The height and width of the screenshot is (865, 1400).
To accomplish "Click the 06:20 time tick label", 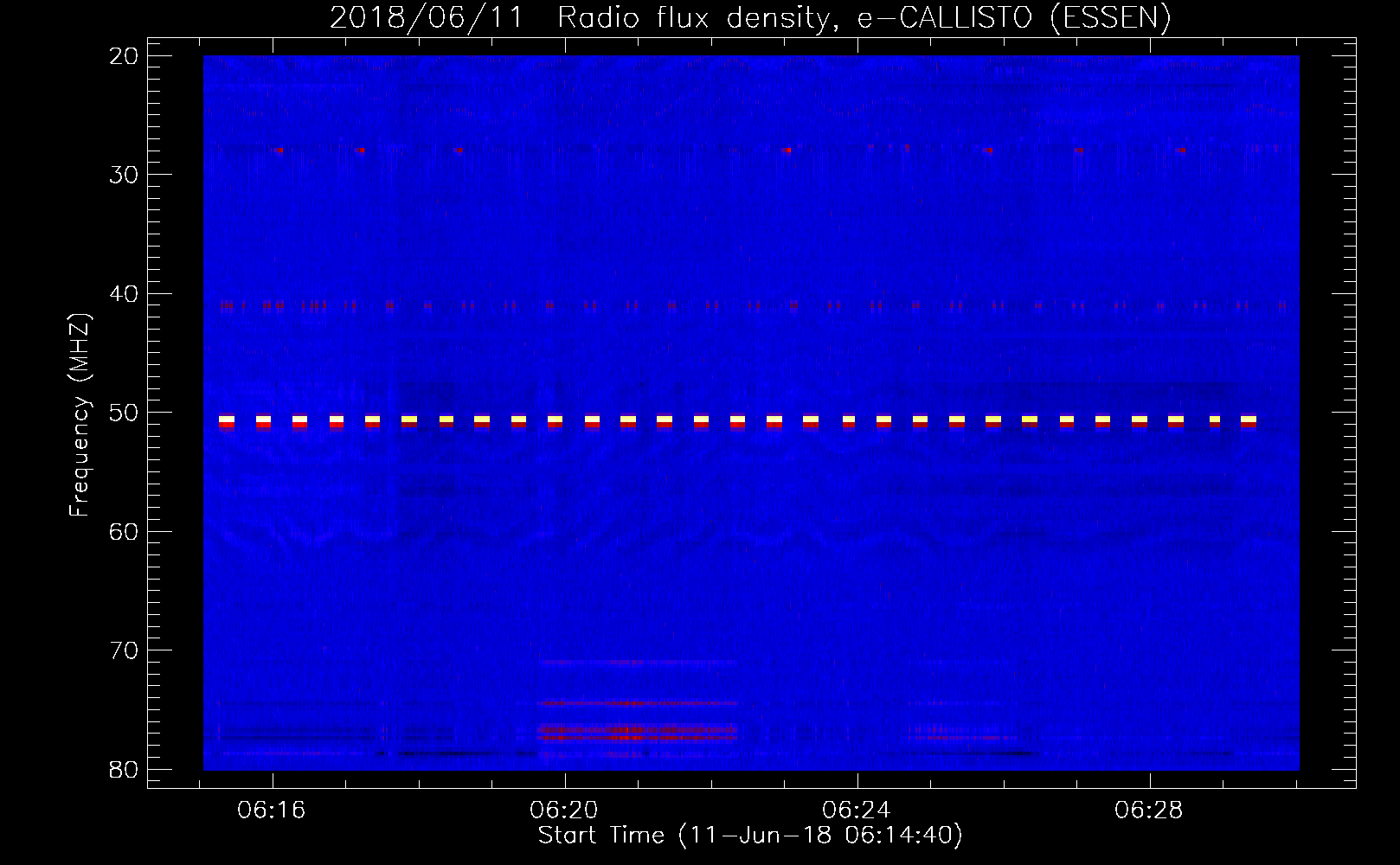I will 564,810.
